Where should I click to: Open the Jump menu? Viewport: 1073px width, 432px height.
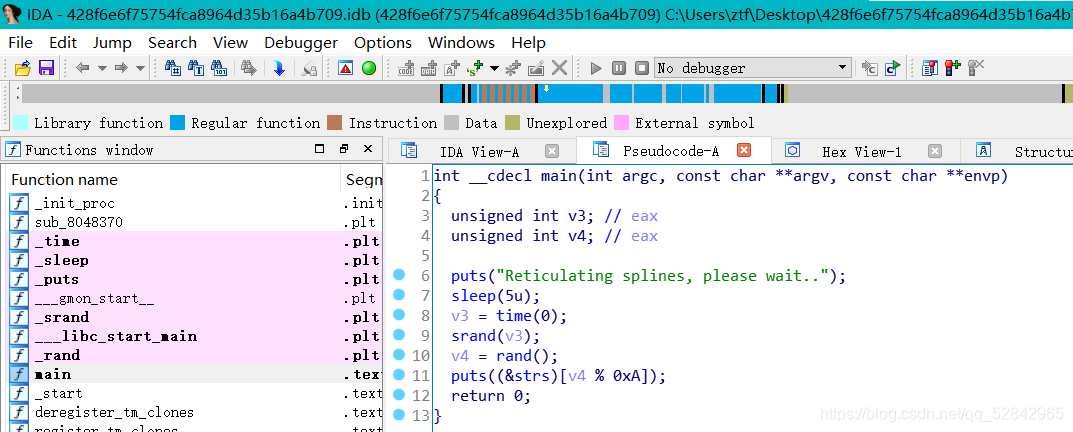point(112,42)
